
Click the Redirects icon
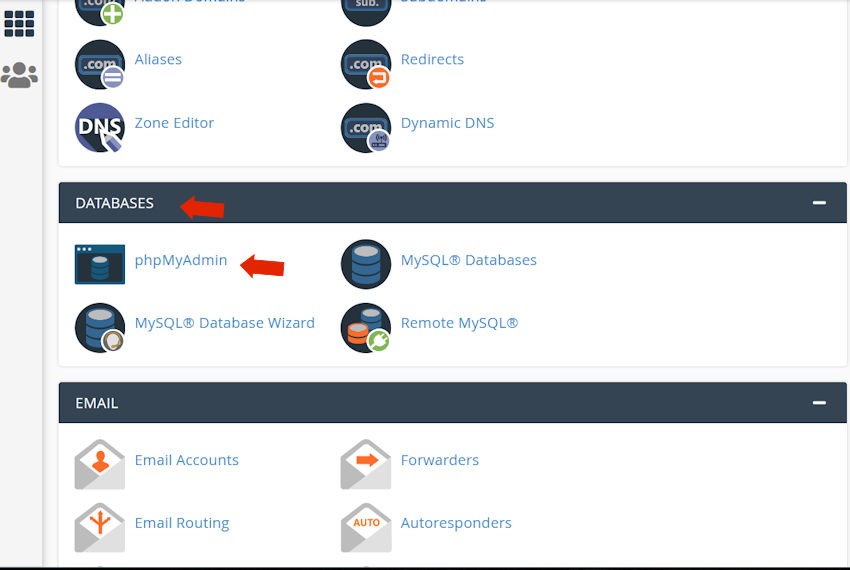(x=366, y=65)
